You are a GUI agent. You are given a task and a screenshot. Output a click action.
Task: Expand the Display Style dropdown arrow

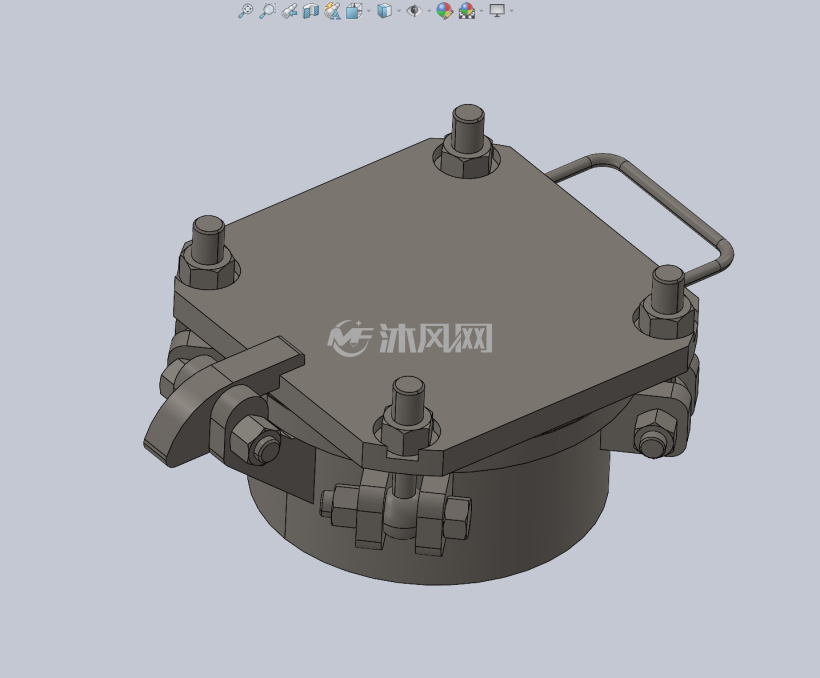(399, 11)
